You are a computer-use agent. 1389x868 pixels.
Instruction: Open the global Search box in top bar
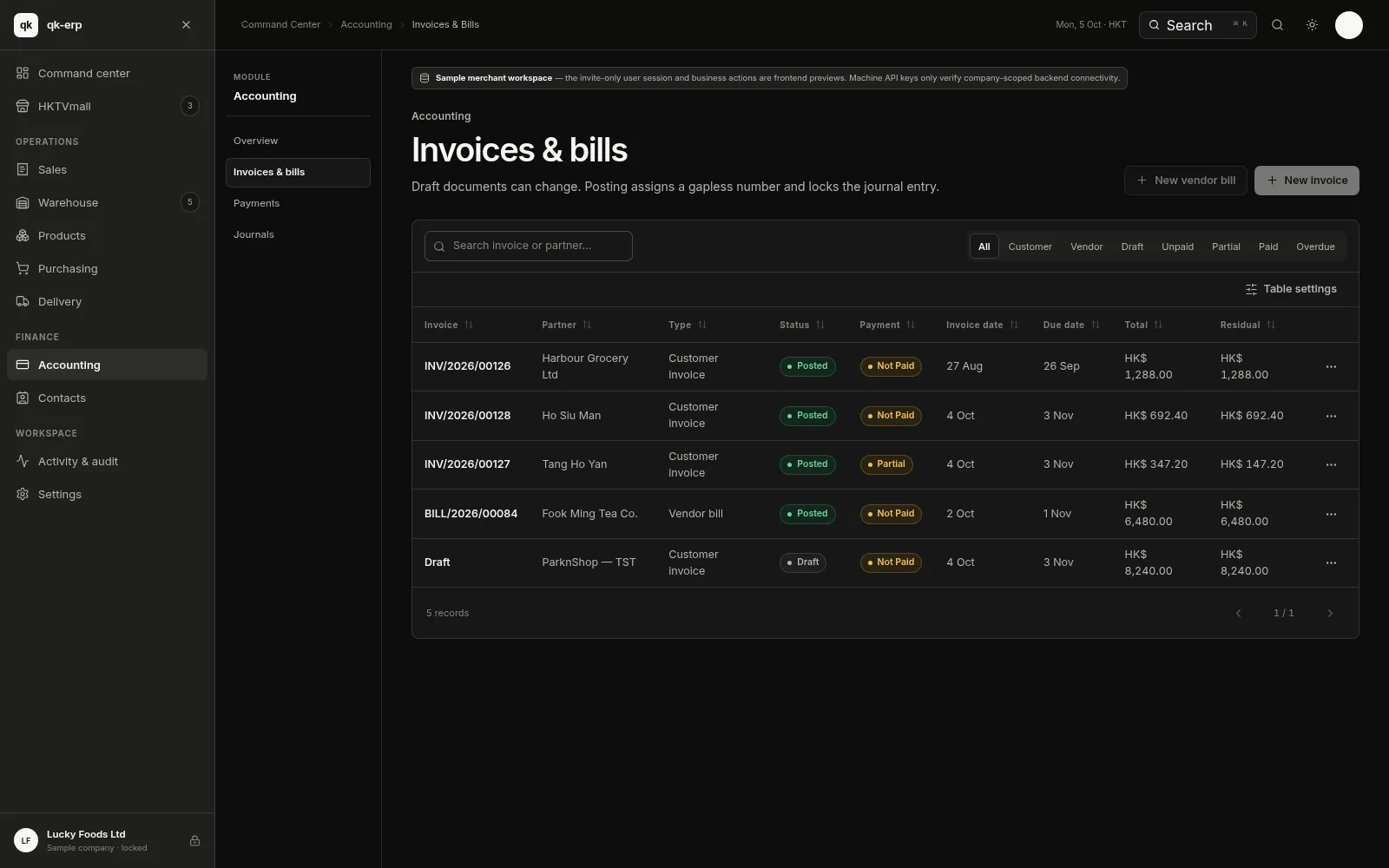coord(1198,25)
